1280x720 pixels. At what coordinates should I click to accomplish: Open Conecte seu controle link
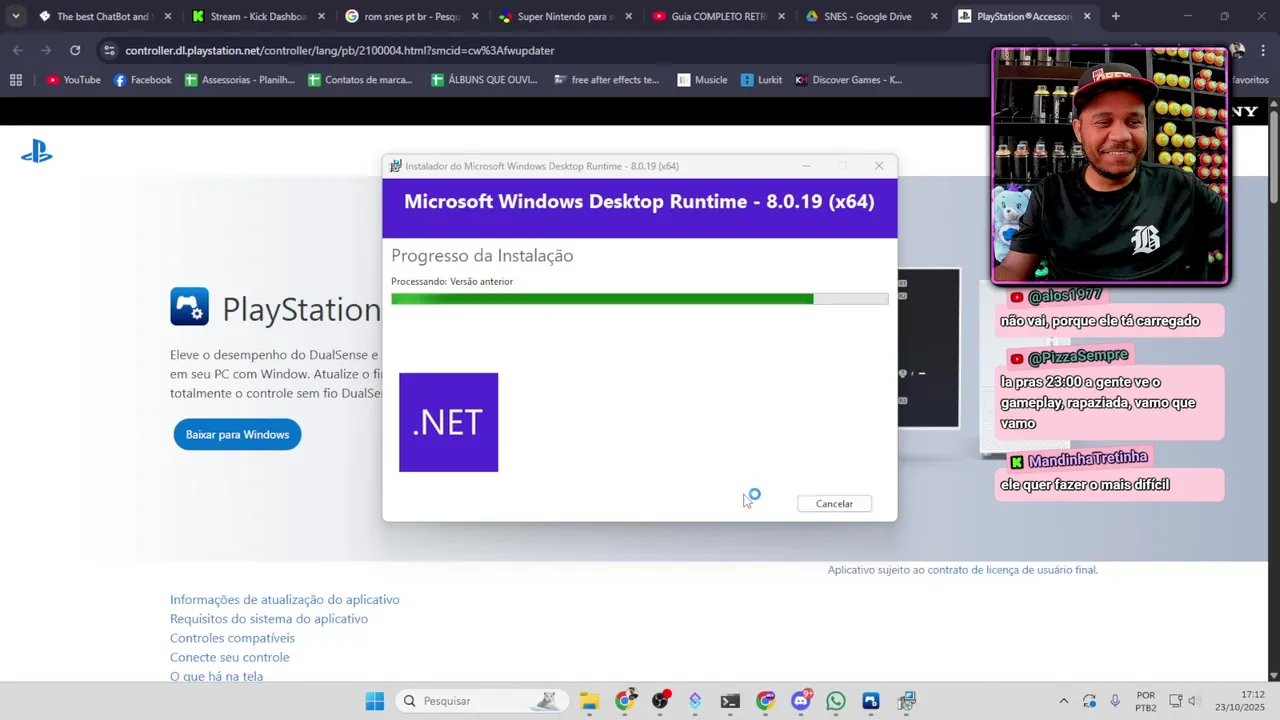click(229, 657)
